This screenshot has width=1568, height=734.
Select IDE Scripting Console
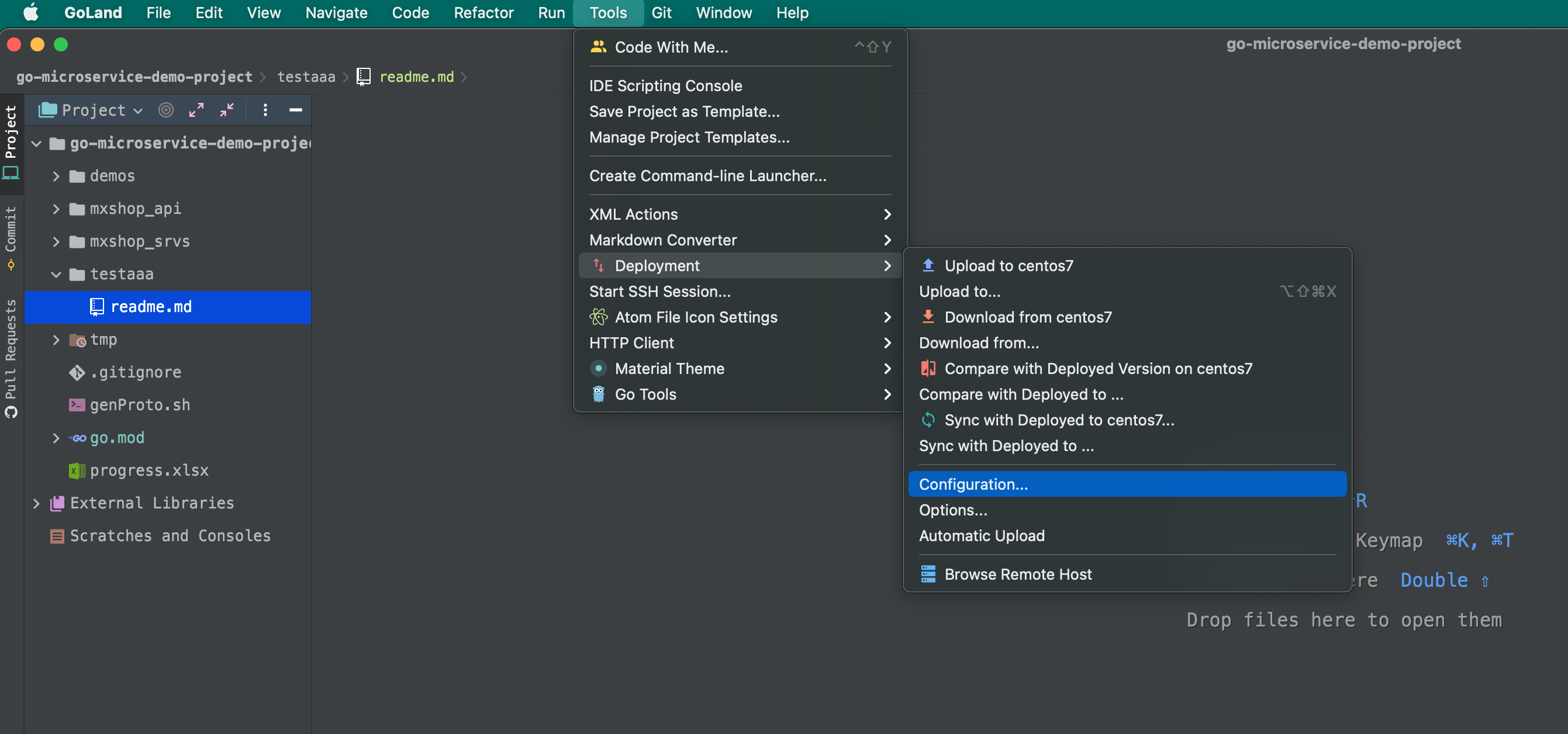[740, 85]
